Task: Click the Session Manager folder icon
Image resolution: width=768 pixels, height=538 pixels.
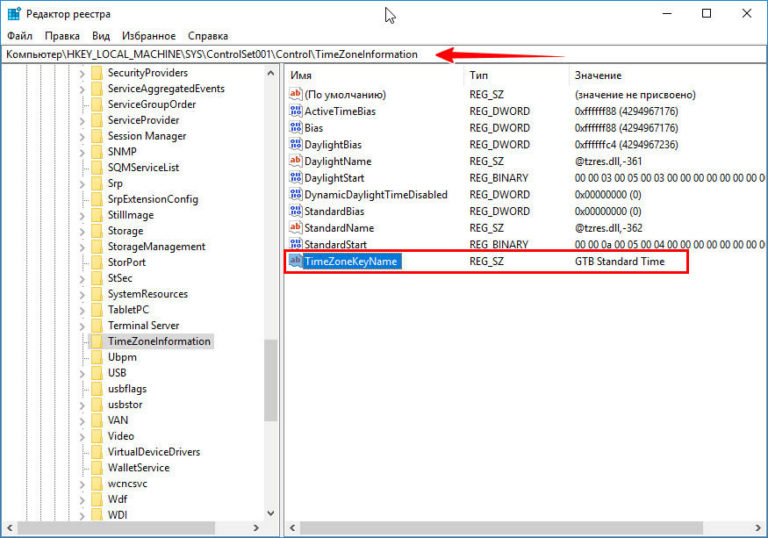Action: [96, 136]
